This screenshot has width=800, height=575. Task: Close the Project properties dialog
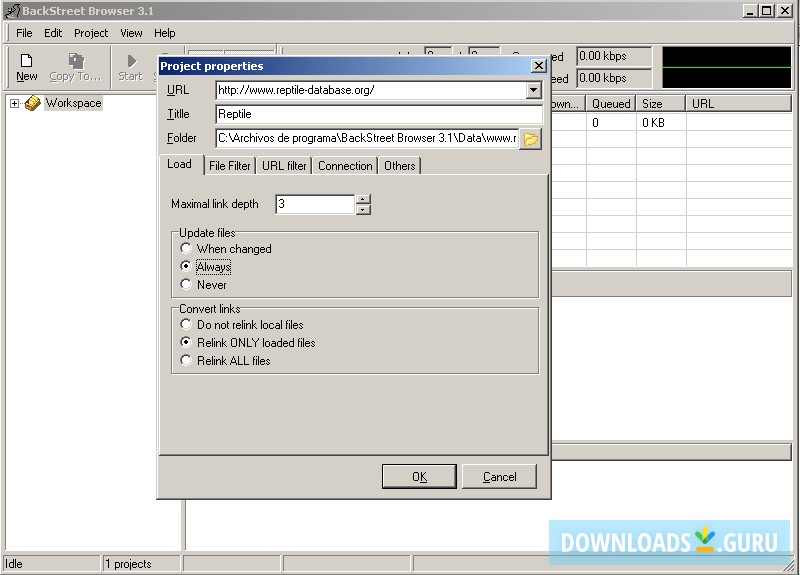(x=539, y=66)
